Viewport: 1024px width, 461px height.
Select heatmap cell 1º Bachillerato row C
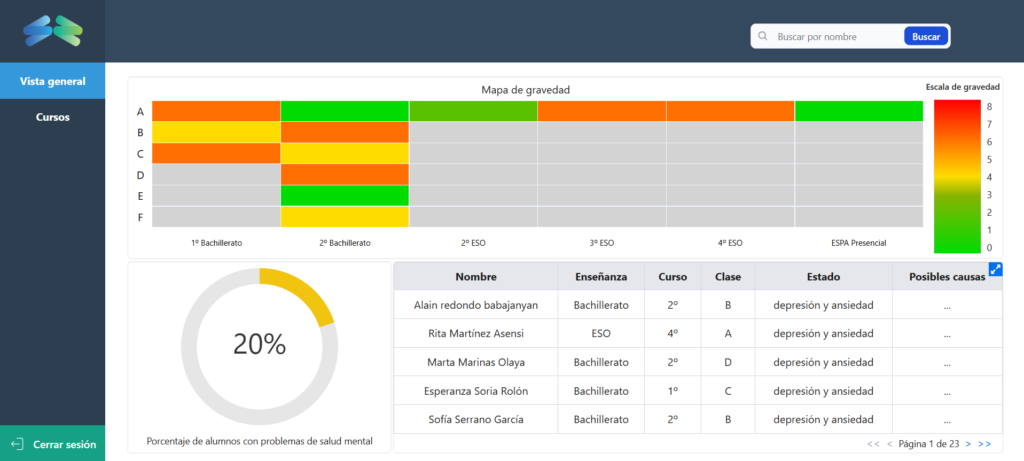click(x=216, y=153)
